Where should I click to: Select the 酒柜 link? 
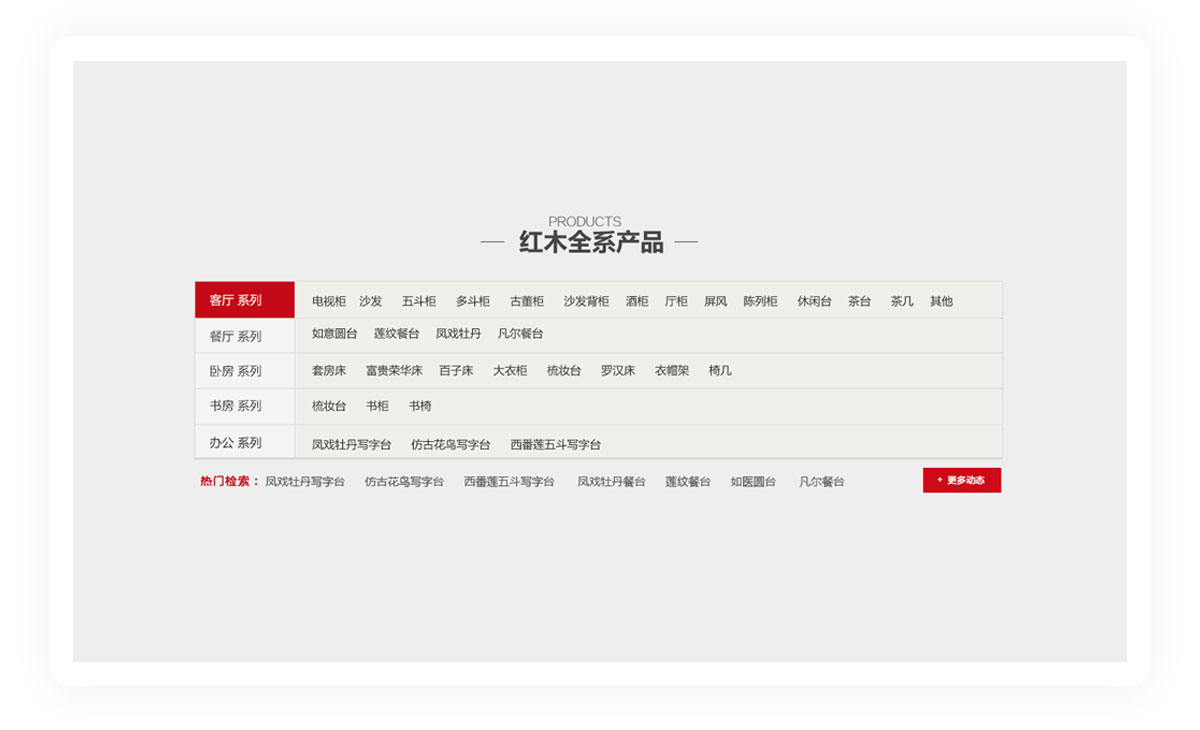(637, 301)
